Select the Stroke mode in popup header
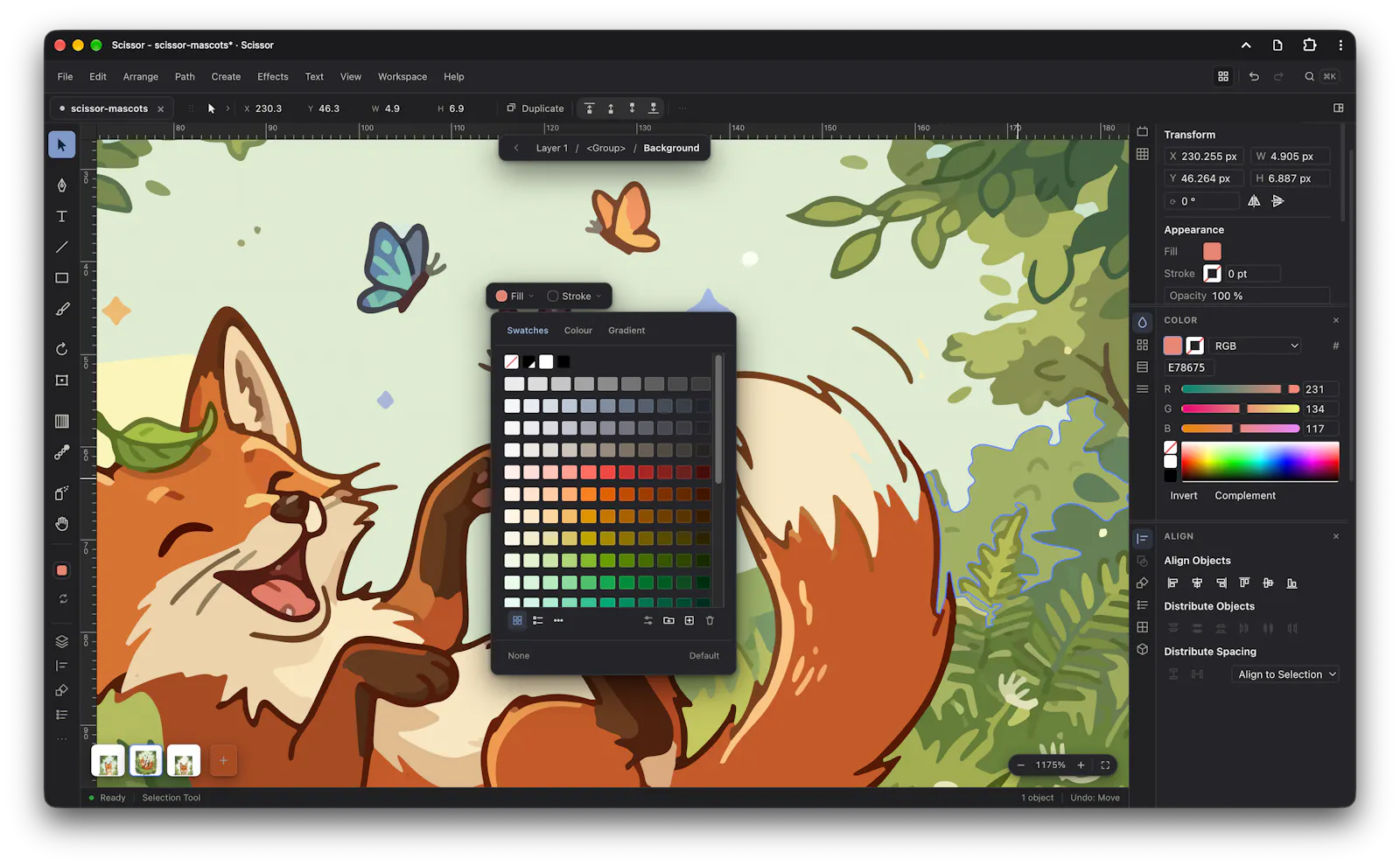This screenshot has width=1400, height=866. (575, 297)
